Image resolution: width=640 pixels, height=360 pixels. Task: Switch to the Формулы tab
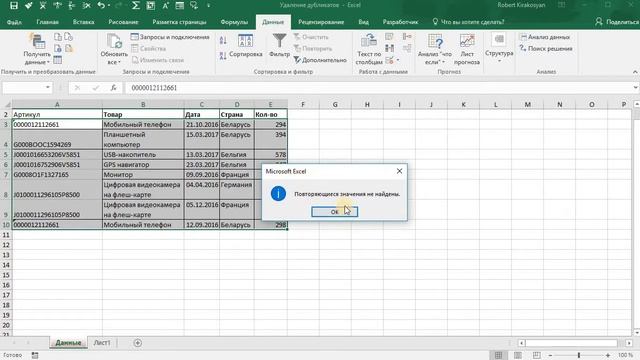coord(234,22)
